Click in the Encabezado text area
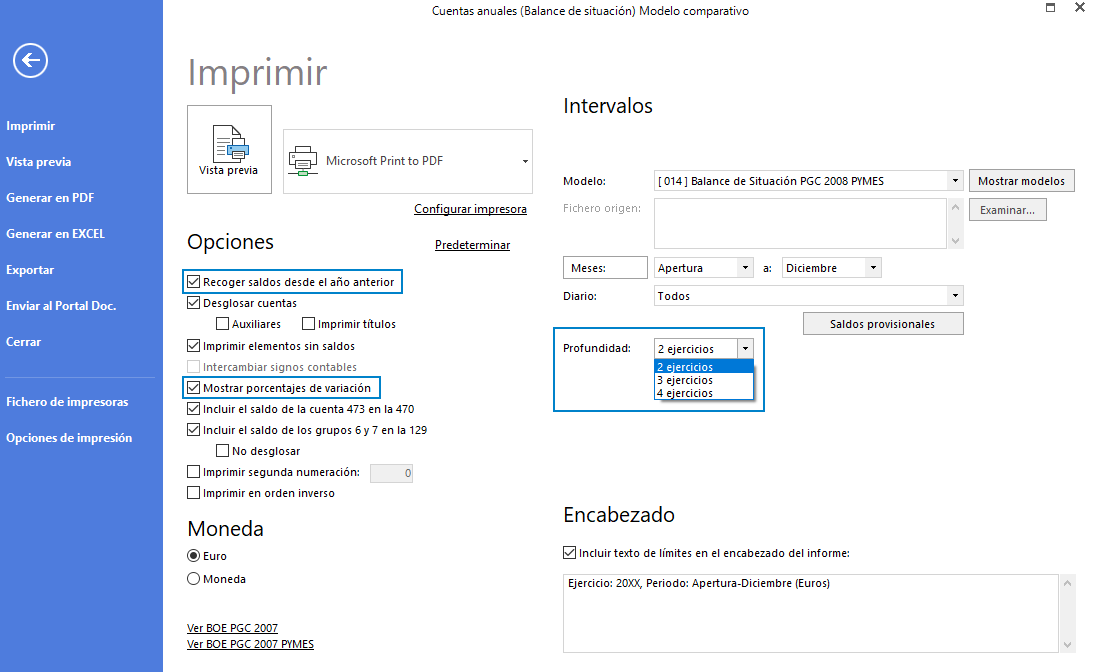Screen dimensions: 1094x672 (810, 613)
